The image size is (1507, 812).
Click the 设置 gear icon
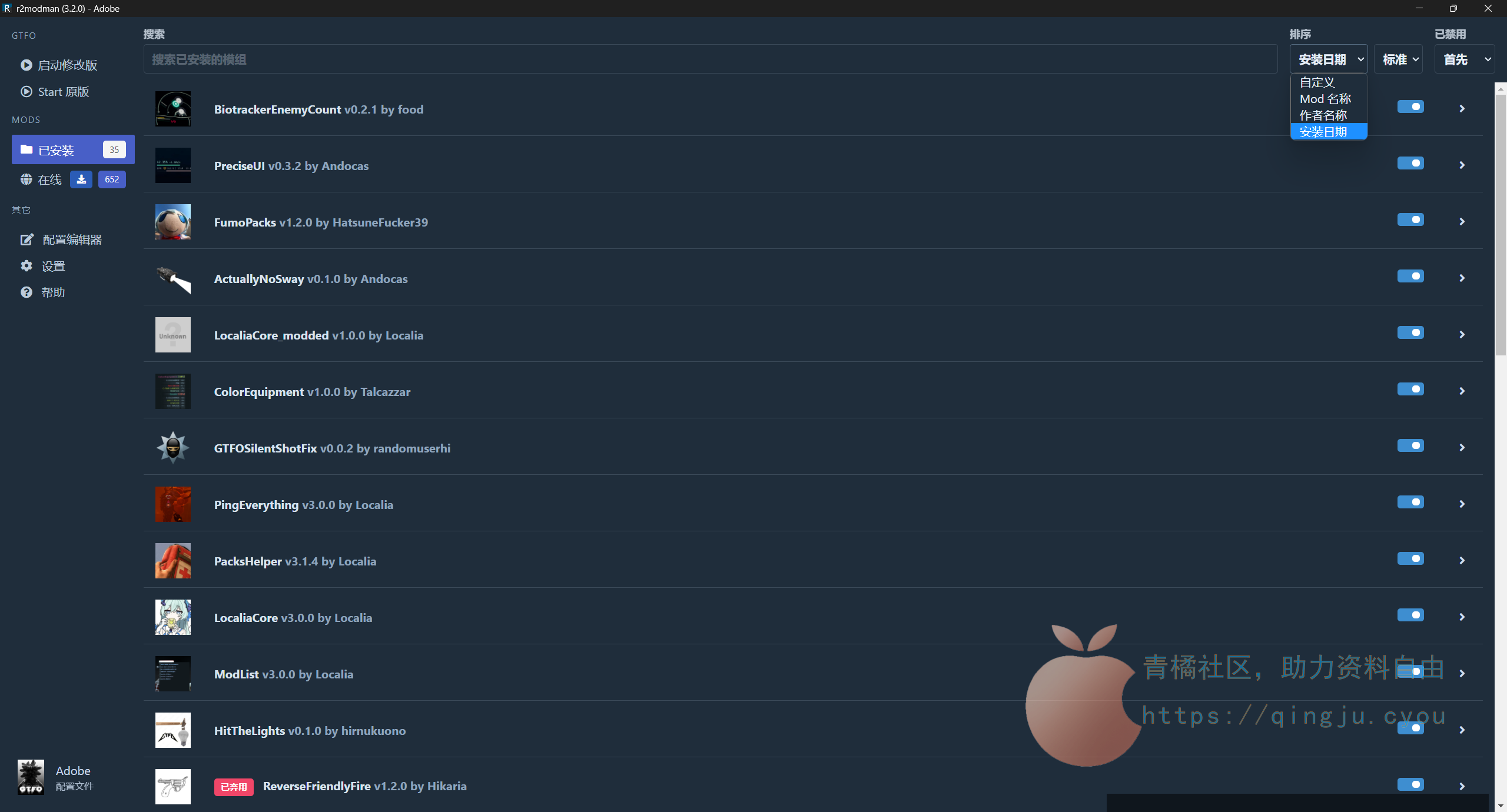(x=26, y=266)
